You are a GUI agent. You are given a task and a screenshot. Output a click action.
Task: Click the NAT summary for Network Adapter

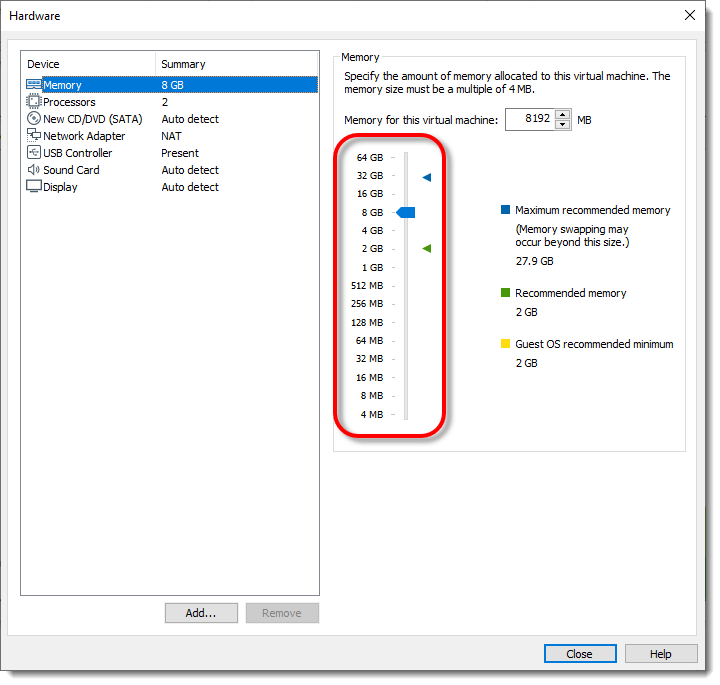[171, 136]
